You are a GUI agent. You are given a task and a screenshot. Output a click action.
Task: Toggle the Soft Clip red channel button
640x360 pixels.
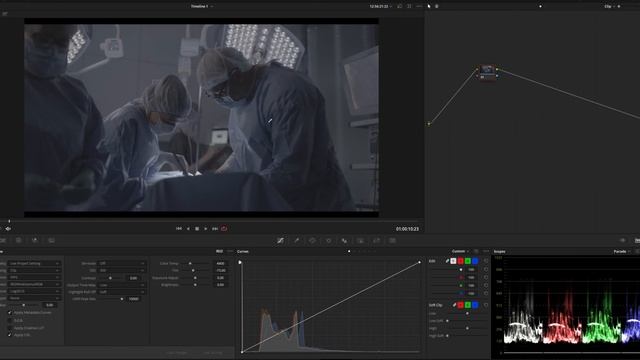pos(460,305)
